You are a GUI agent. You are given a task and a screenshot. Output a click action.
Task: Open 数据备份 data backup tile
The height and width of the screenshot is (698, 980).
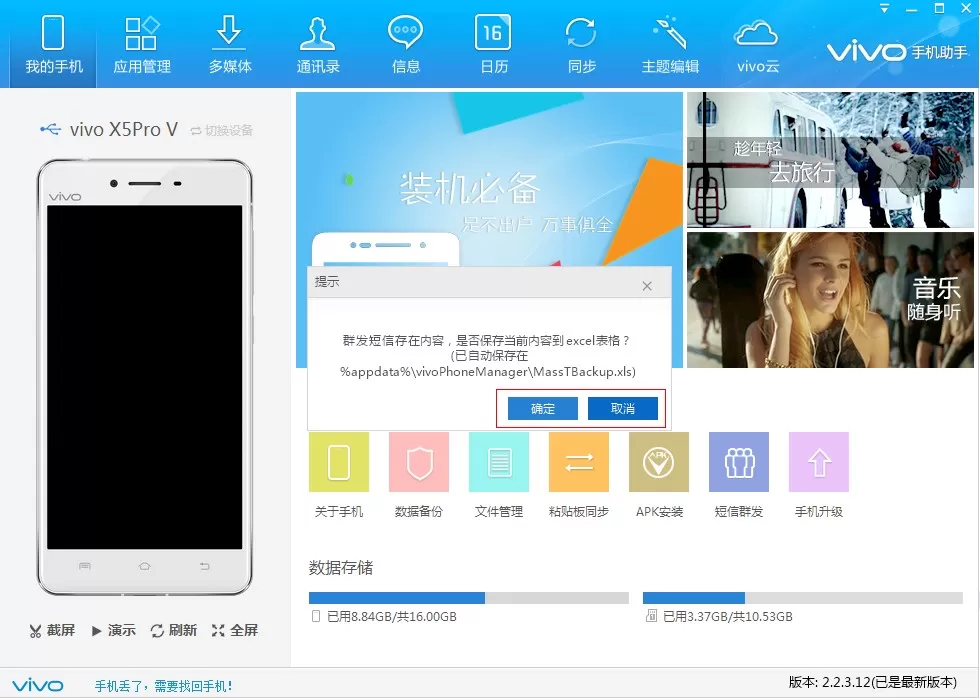click(x=419, y=476)
